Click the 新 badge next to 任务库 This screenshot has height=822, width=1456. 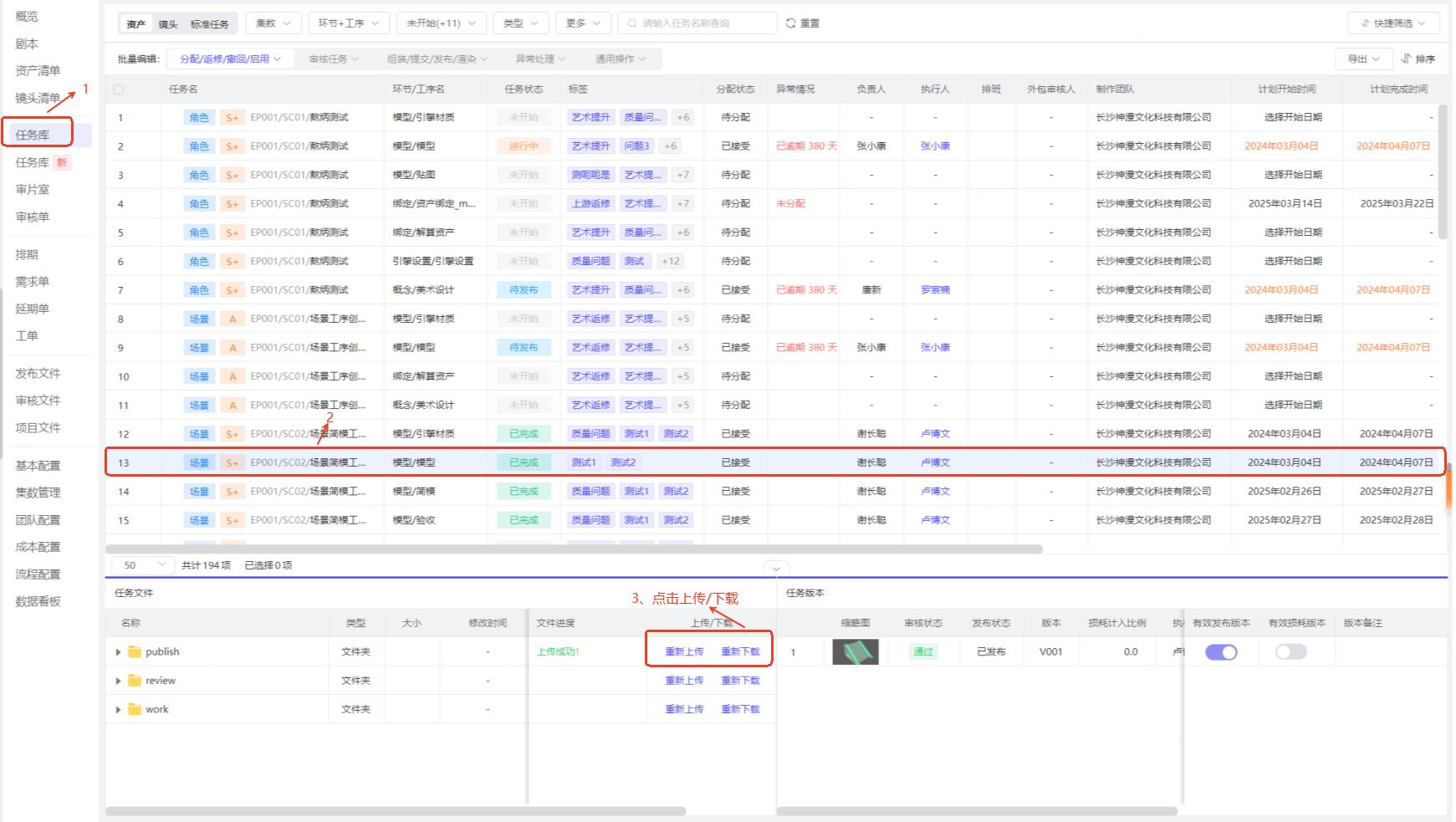pos(62,162)
